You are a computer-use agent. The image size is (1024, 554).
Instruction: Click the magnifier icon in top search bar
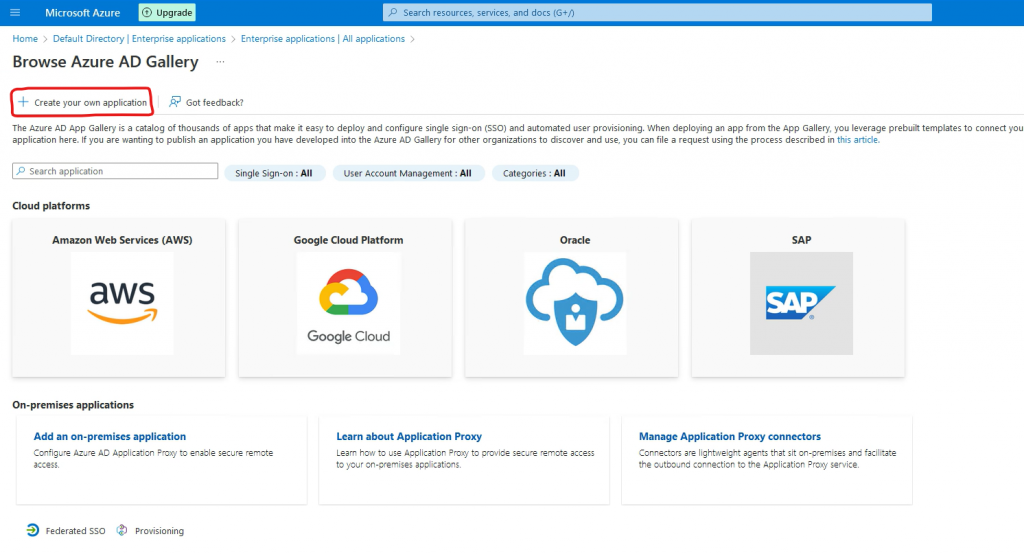coord(392,12)
